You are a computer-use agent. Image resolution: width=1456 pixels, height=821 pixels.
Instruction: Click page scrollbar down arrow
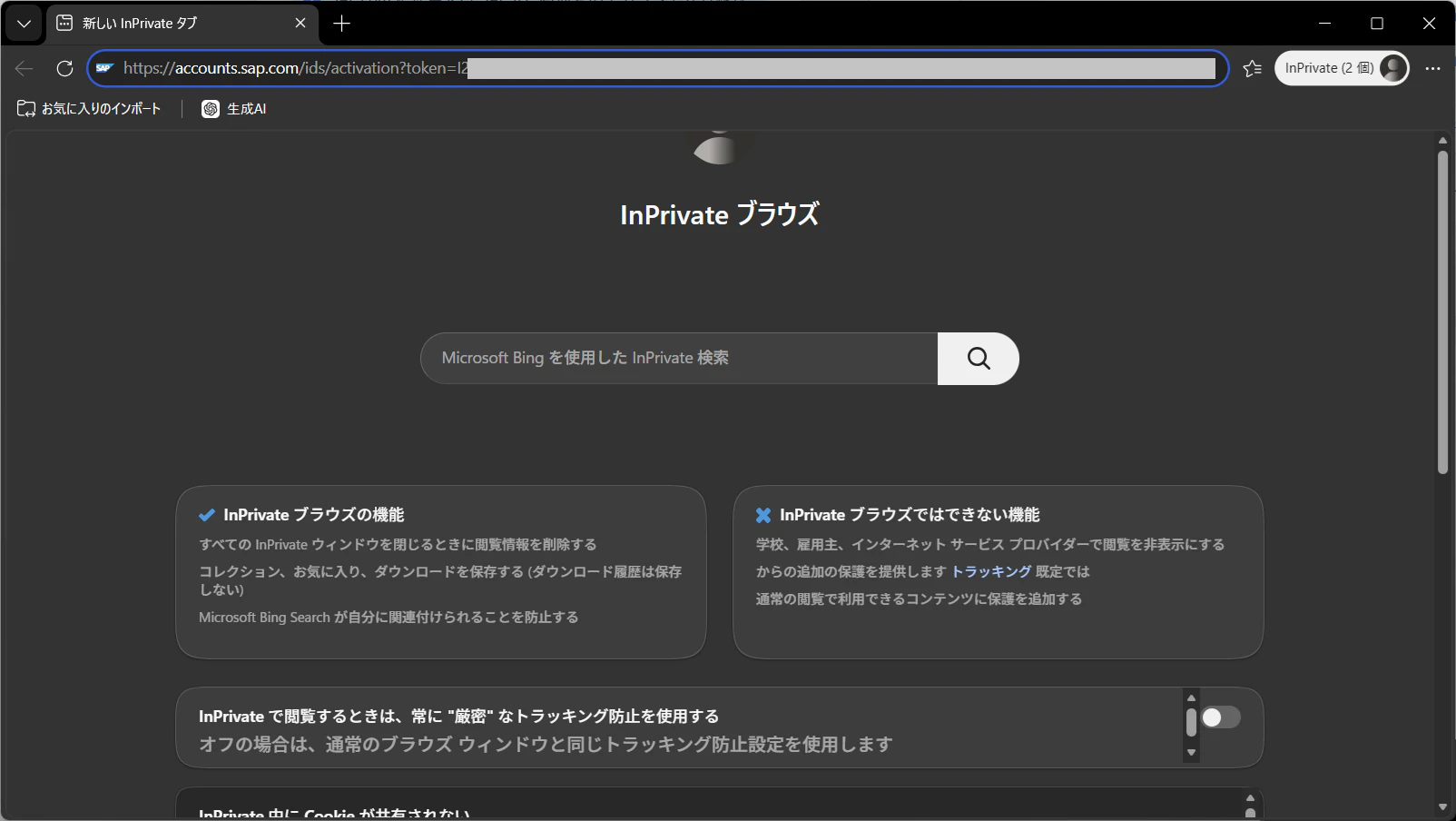click(x=1442, y=807)
